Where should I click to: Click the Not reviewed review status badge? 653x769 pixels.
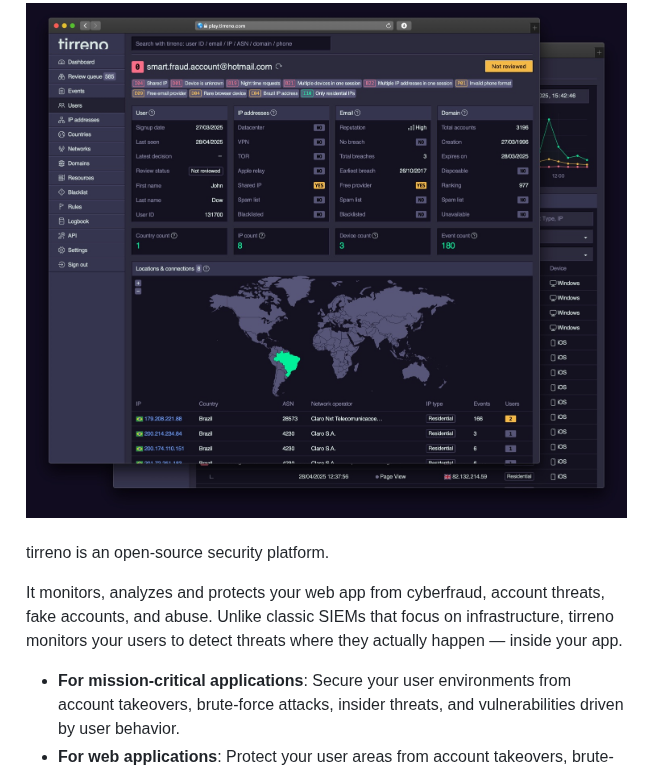tap(206, 171)
